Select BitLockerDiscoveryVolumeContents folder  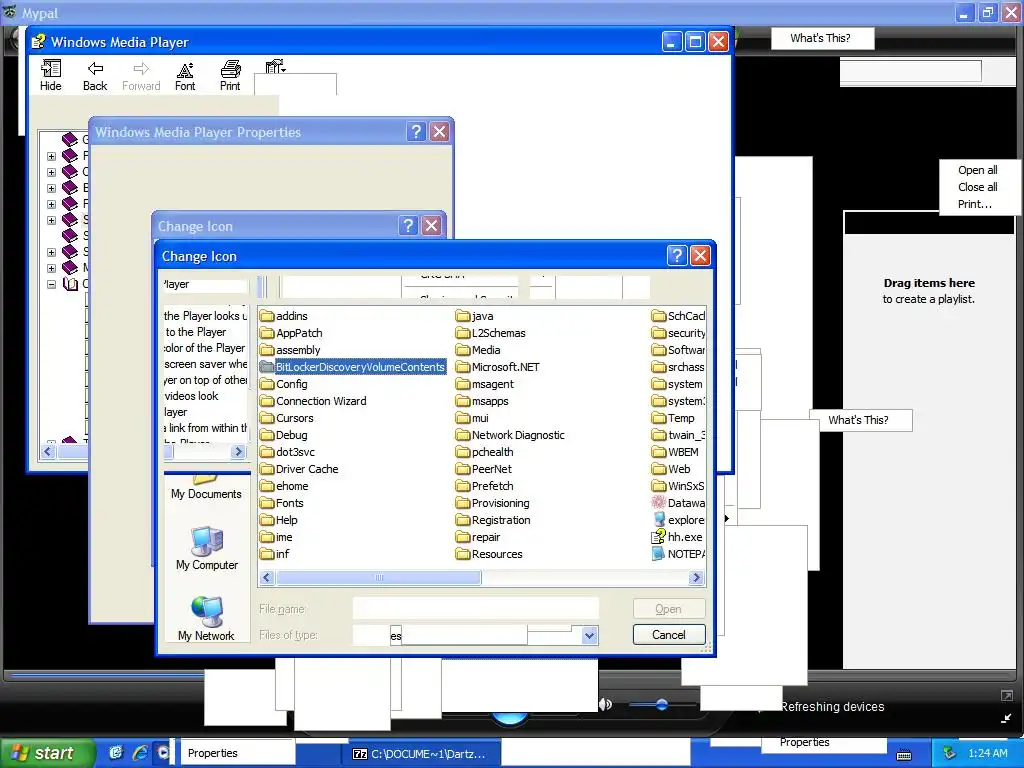click(x=353, y=367)
